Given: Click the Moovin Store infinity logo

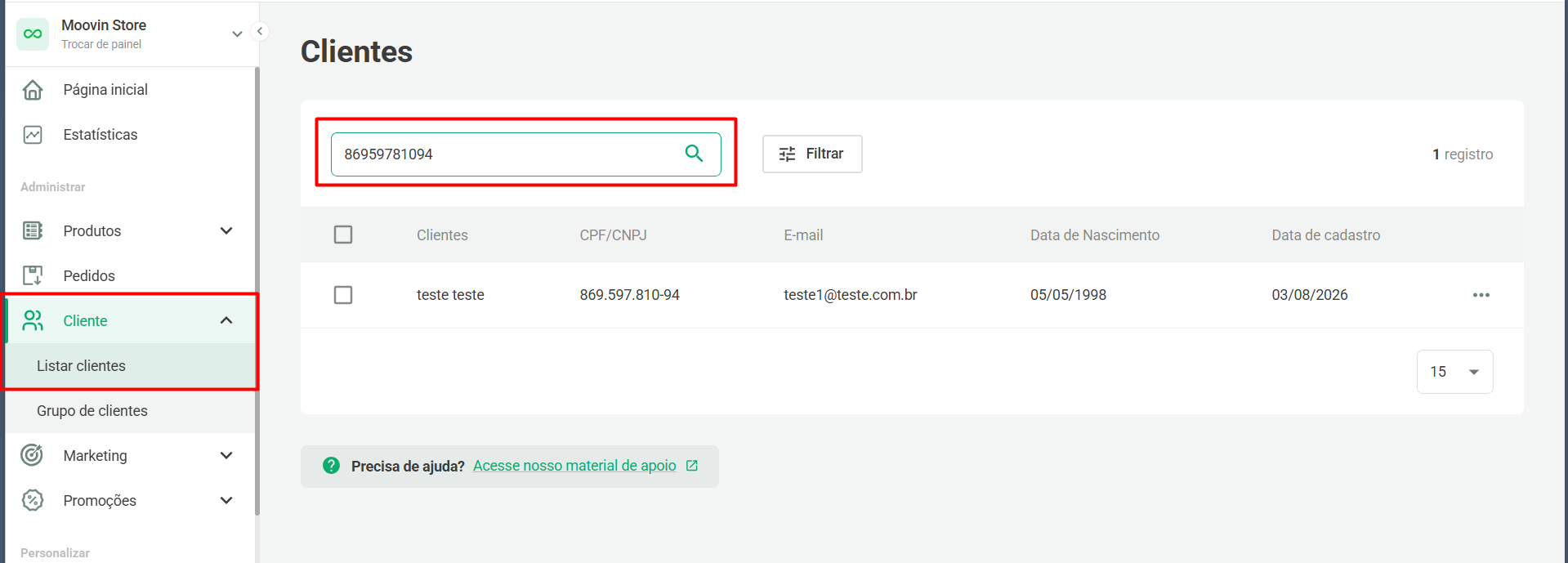Looking at the screenshot, I should point(33,34).
